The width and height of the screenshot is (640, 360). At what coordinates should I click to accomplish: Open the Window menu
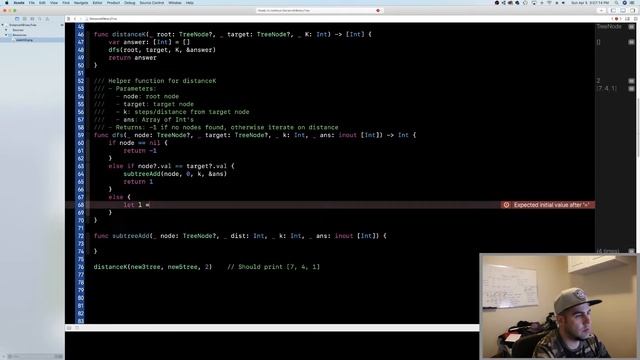click(175, 3)
